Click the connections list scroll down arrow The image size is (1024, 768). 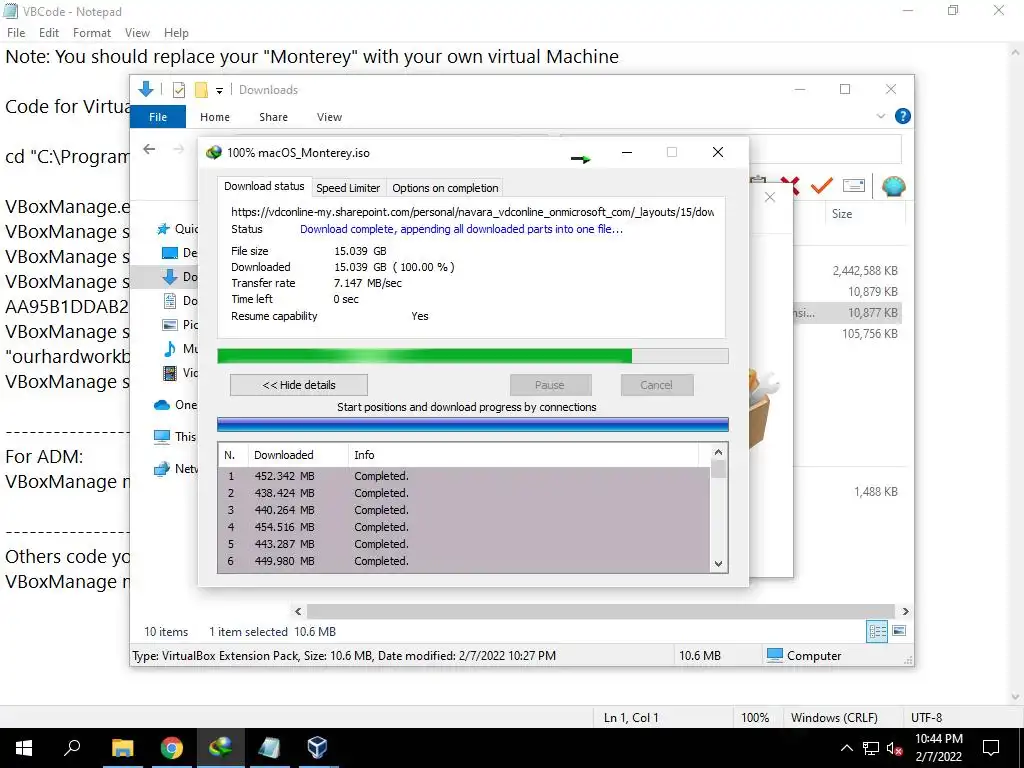pyautogui.click(x=718, y=564)
